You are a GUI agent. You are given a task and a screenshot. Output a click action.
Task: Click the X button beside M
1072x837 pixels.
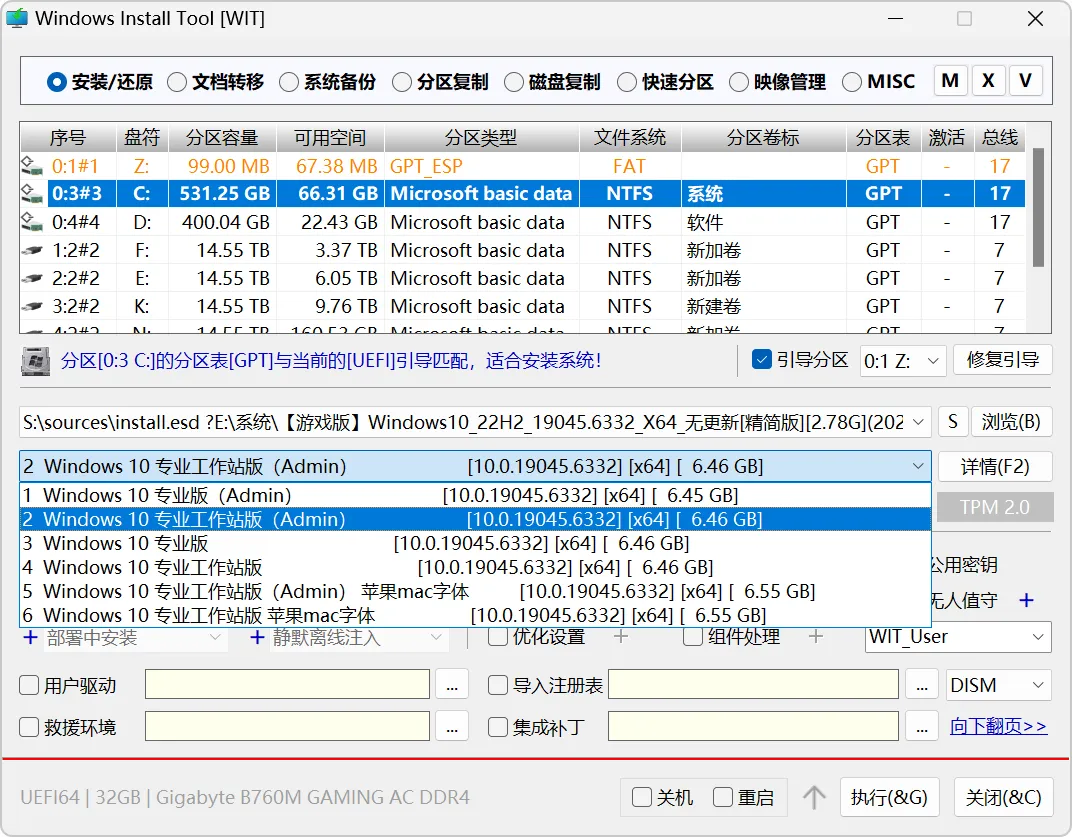click(x=988, y=81)
